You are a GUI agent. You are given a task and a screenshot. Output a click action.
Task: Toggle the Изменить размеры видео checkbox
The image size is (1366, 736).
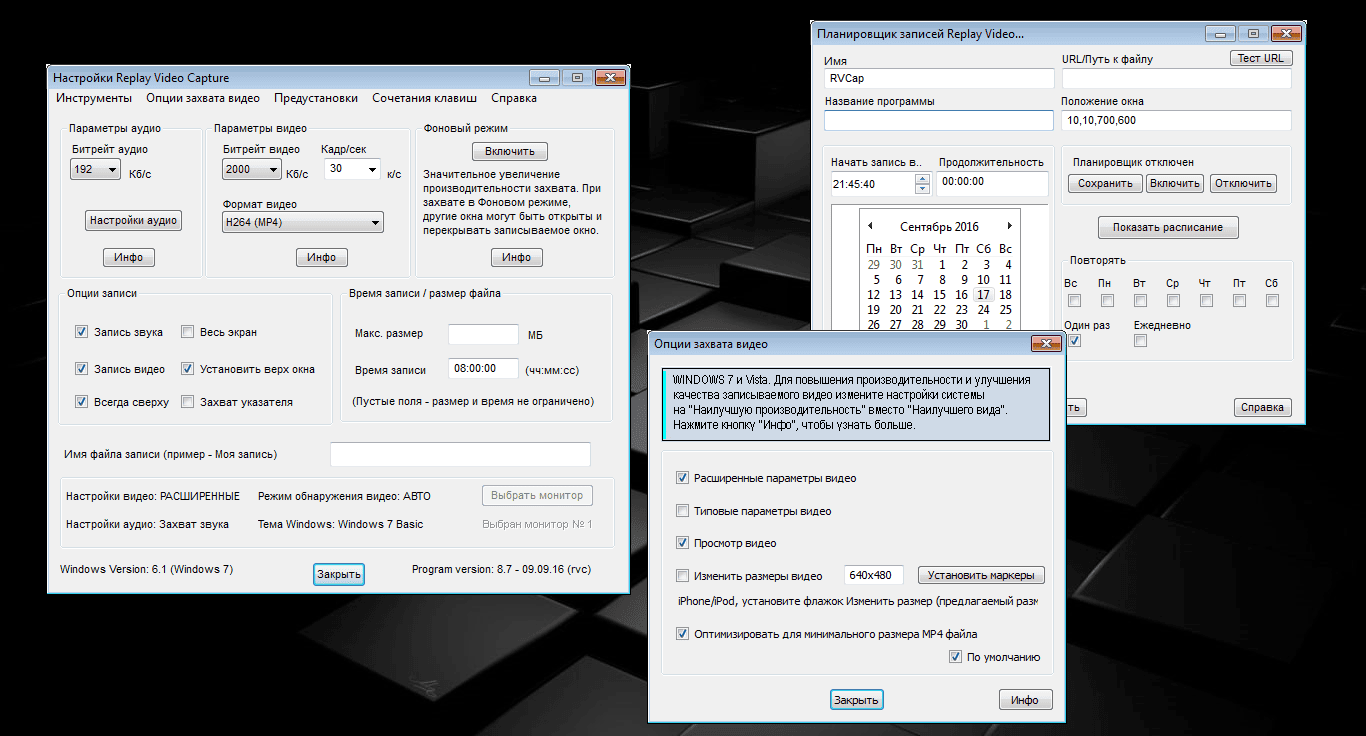[682, 575]
